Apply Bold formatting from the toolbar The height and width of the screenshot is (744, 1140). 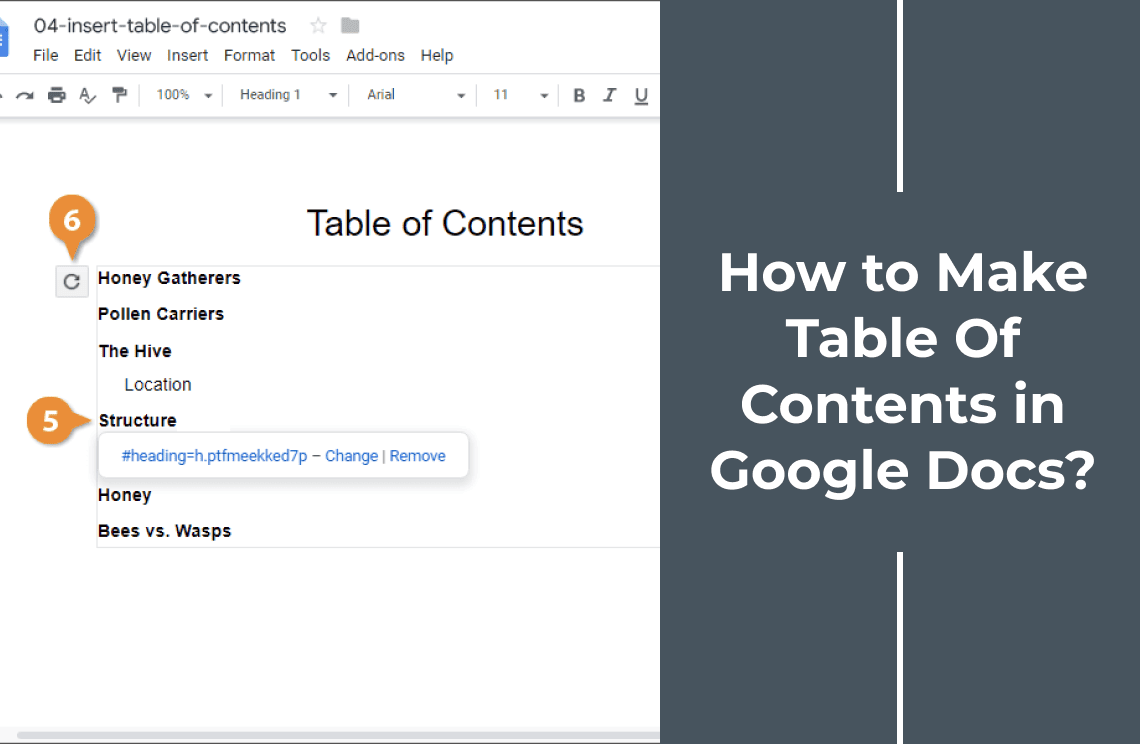pyautogui.click(x=578, y=95)
